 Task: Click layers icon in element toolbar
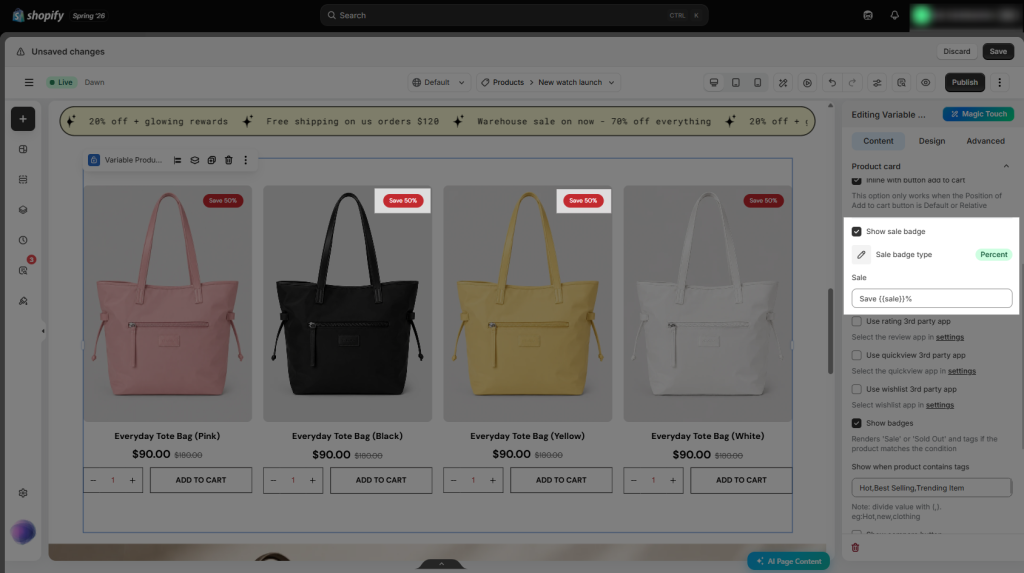(195, 160)
